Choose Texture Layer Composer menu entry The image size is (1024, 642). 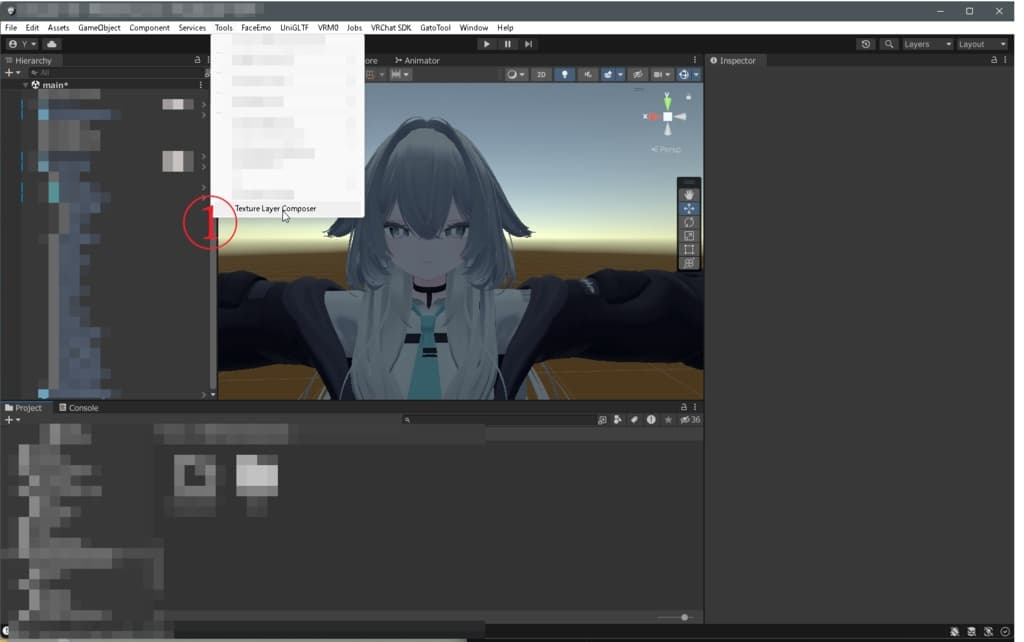pyautogui.click(x=275, y=209)
